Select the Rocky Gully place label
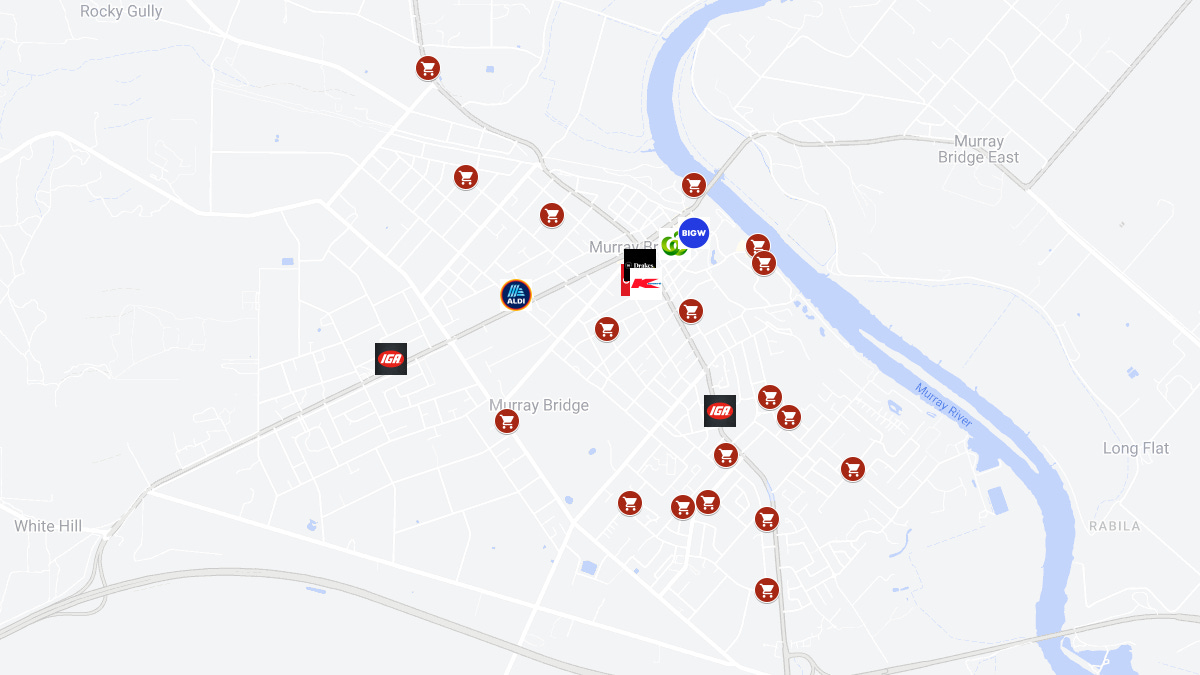 121,12
